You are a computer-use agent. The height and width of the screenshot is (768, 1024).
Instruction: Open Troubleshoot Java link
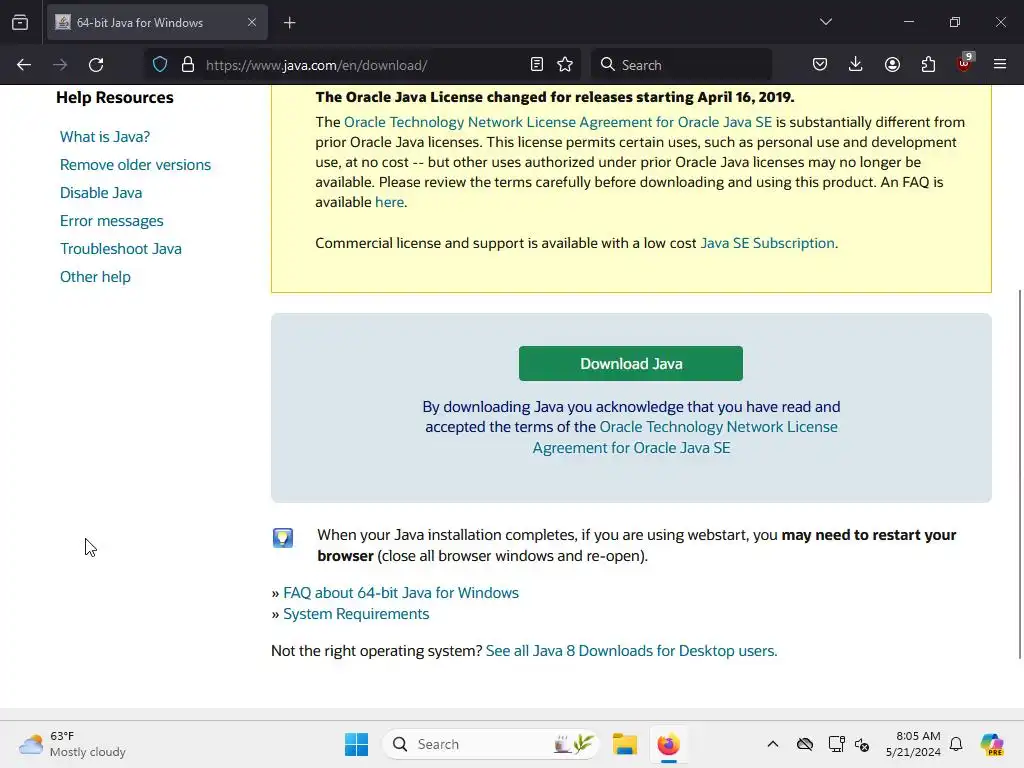coord(121,249)
